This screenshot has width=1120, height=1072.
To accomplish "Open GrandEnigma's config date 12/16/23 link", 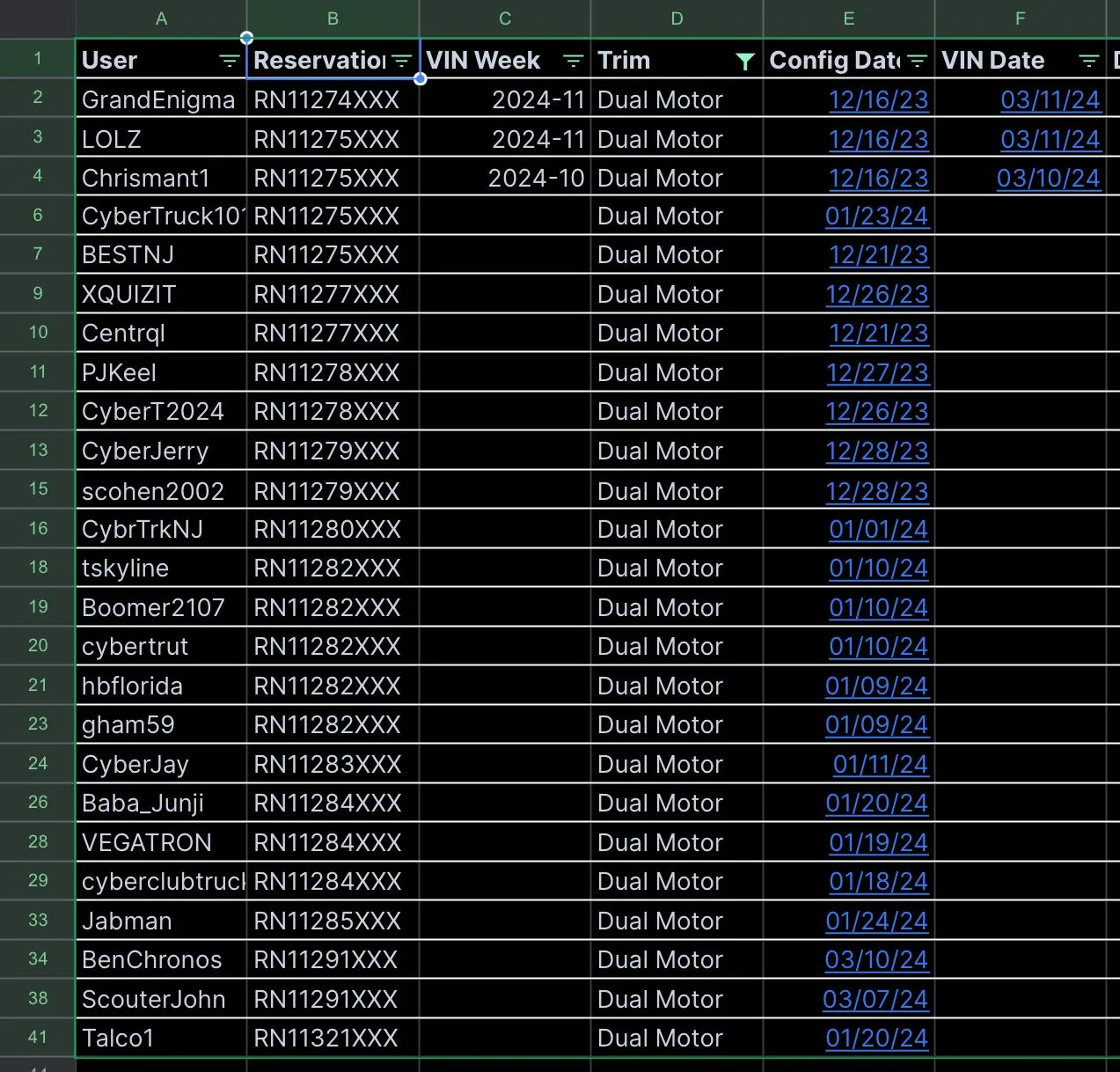I will (878, 100).
